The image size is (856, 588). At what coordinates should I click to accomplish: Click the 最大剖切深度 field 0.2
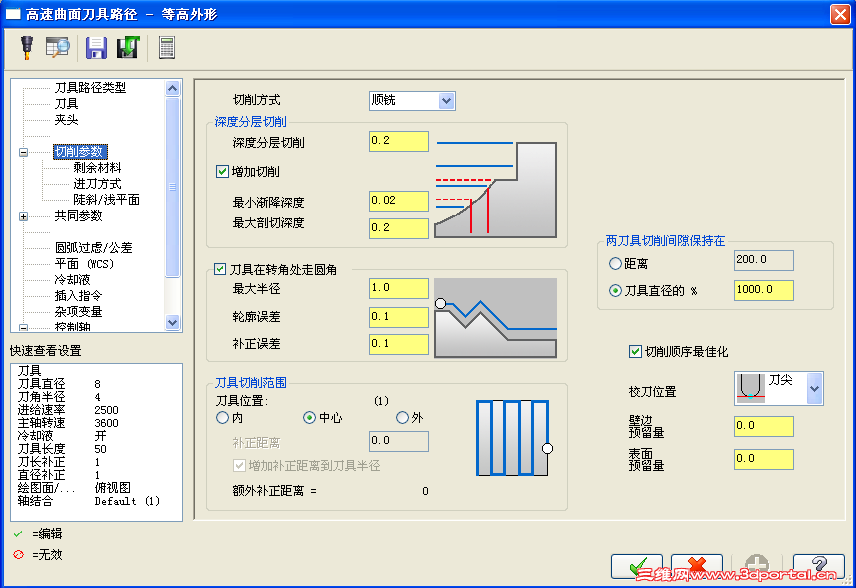click(x=399, y=228)
